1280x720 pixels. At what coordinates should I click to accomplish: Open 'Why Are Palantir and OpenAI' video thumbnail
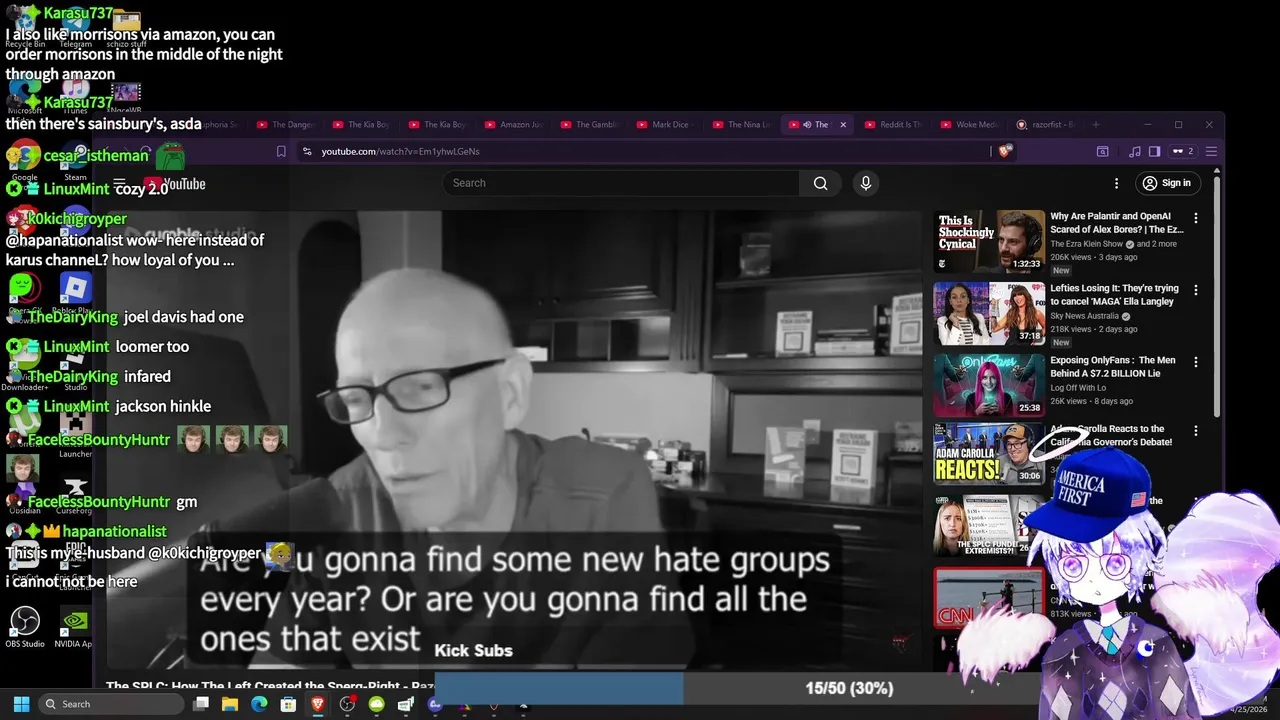click(x=989, y=241)
